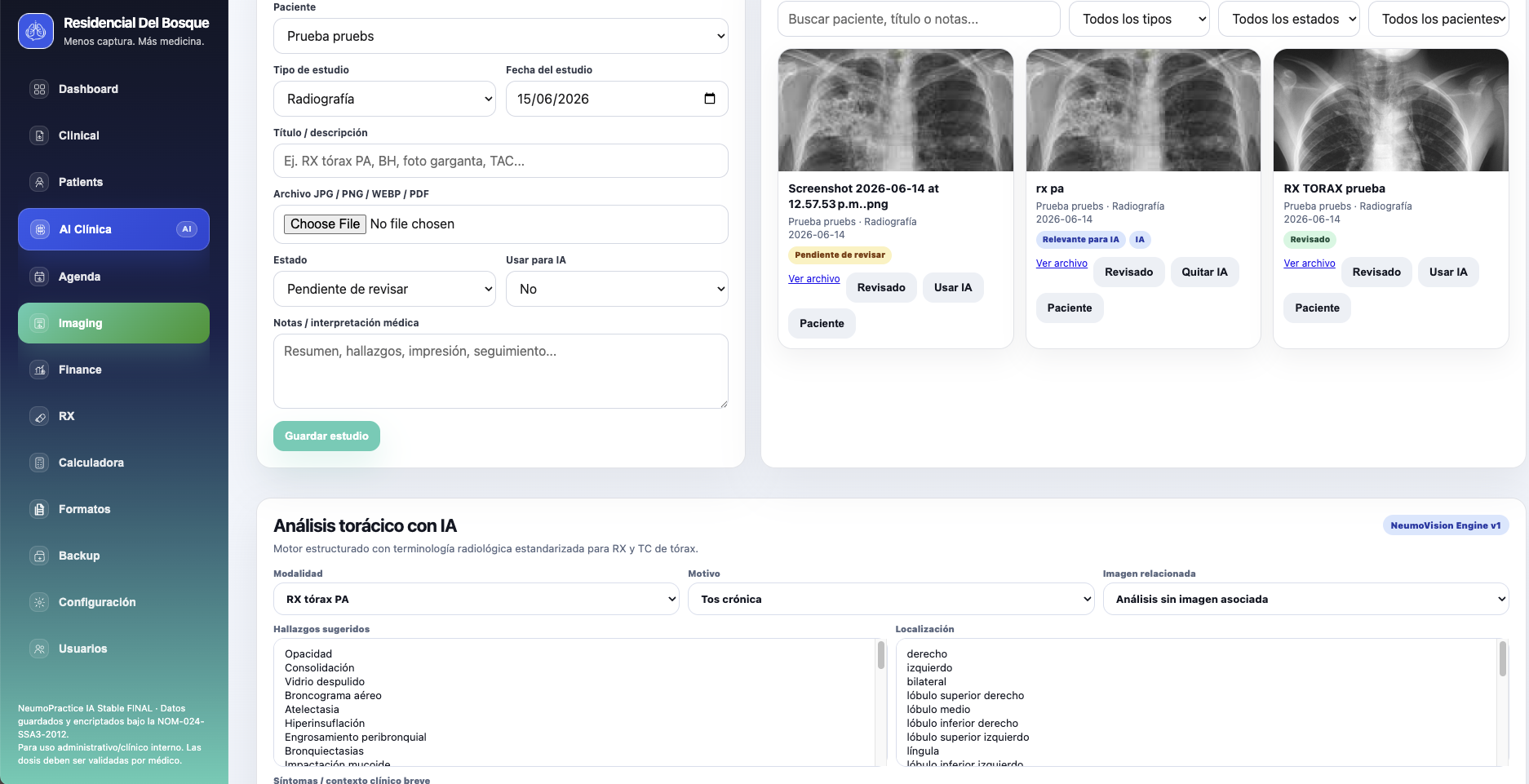Click the Fecha del estudio date field
The width and height of the screenshot is (1529, 784).
click(617, 99)
